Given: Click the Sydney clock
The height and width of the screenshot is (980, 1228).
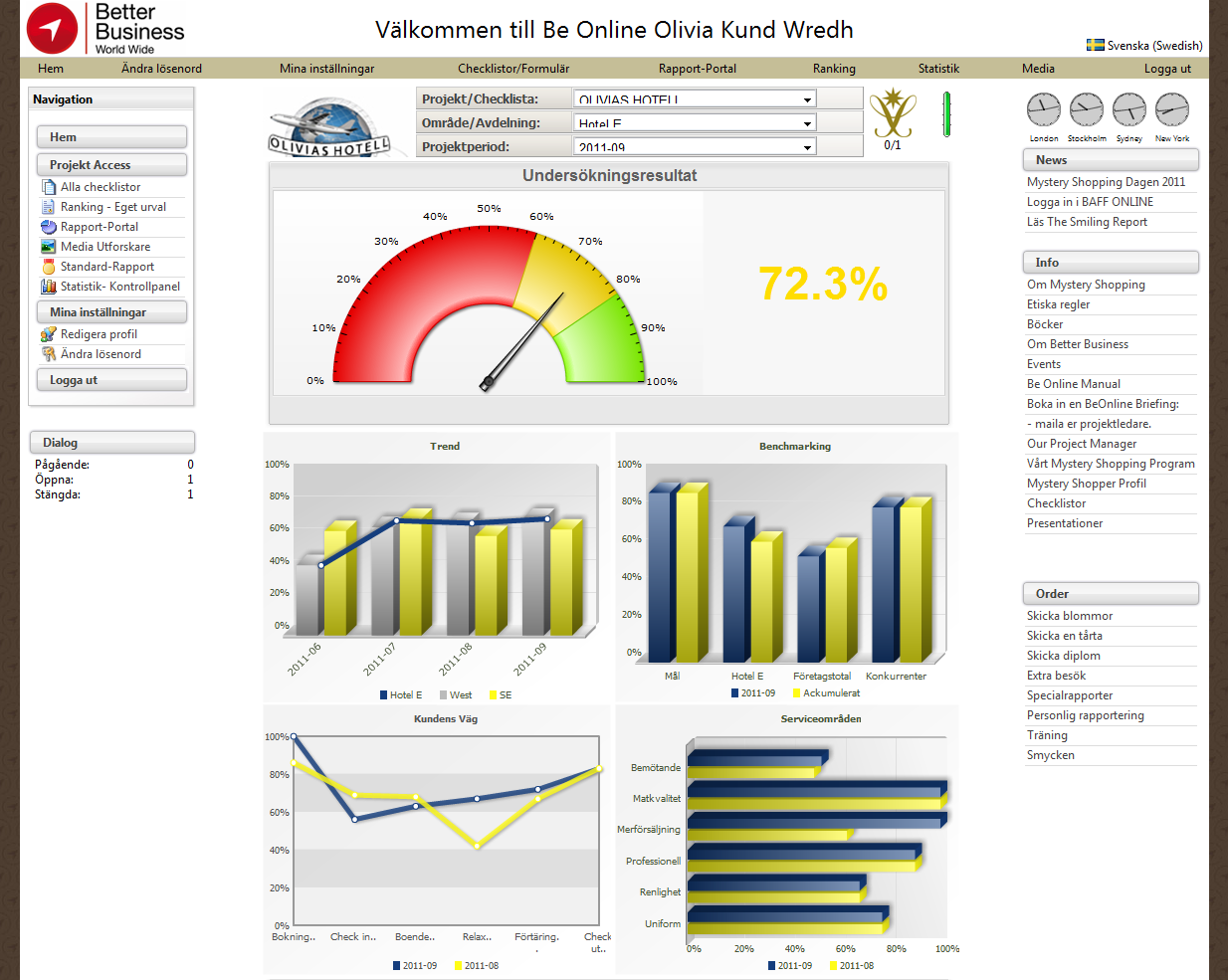Looking at the screenshot, I should [x=1129, y=109].
